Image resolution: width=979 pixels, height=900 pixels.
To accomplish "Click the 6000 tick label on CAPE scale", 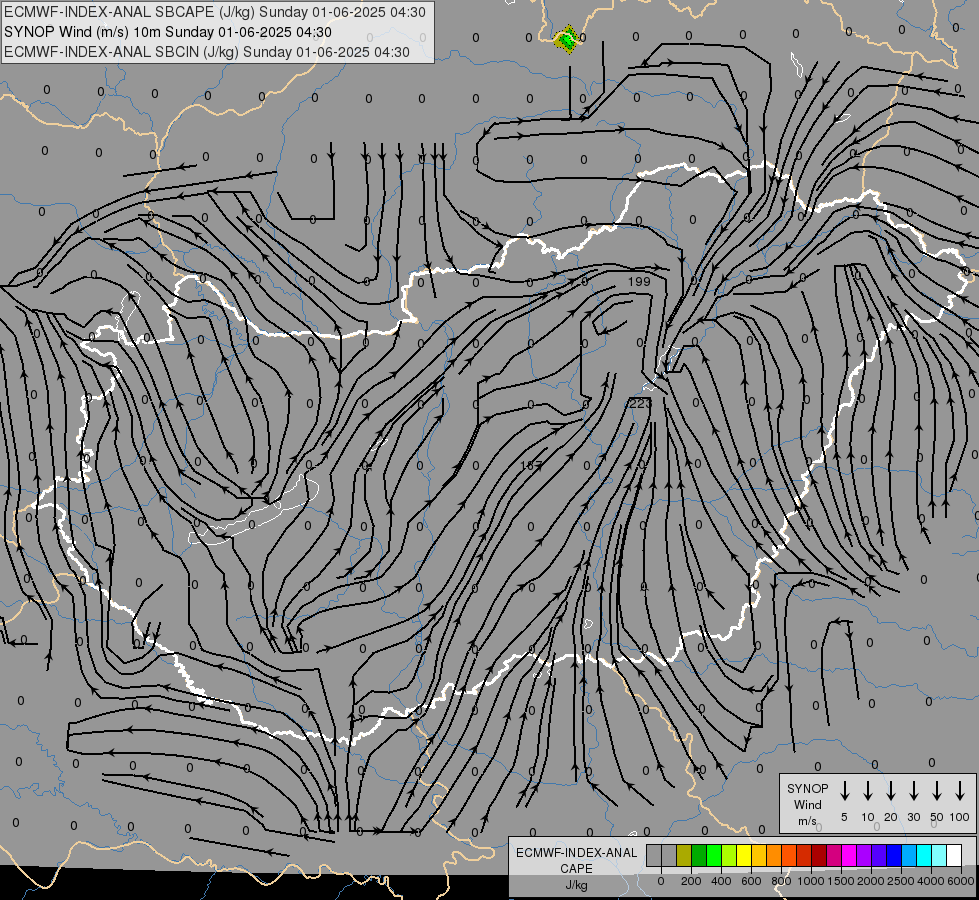I will [961, 881].
